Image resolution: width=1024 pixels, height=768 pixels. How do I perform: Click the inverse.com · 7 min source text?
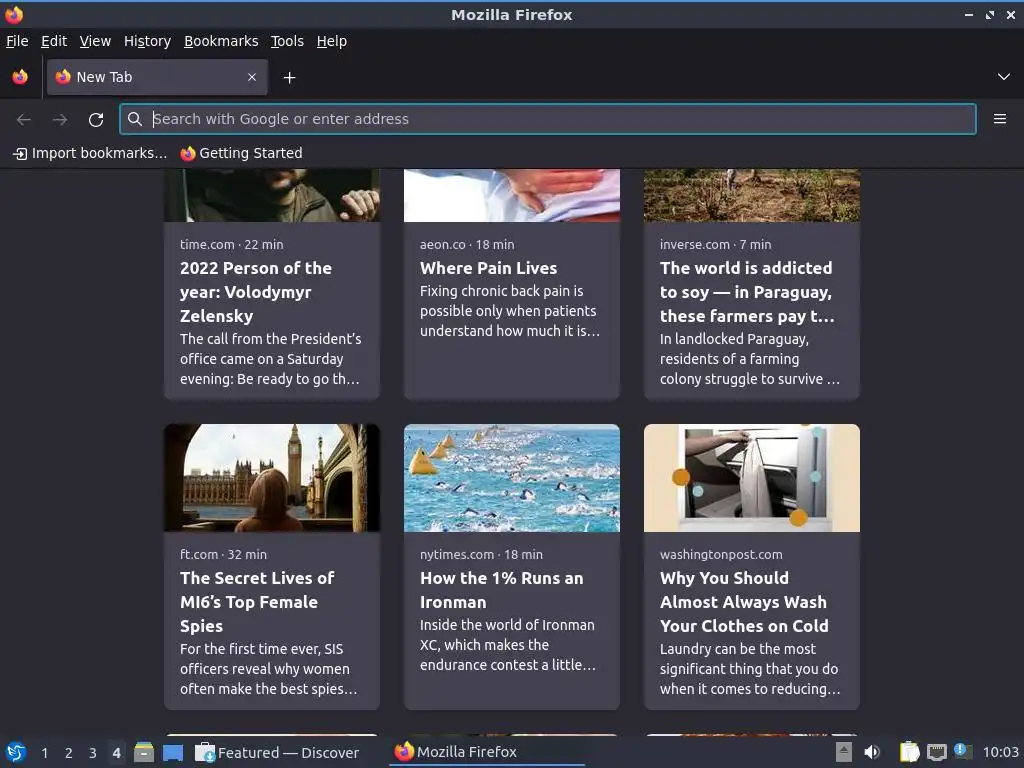[x=716, y=244]
